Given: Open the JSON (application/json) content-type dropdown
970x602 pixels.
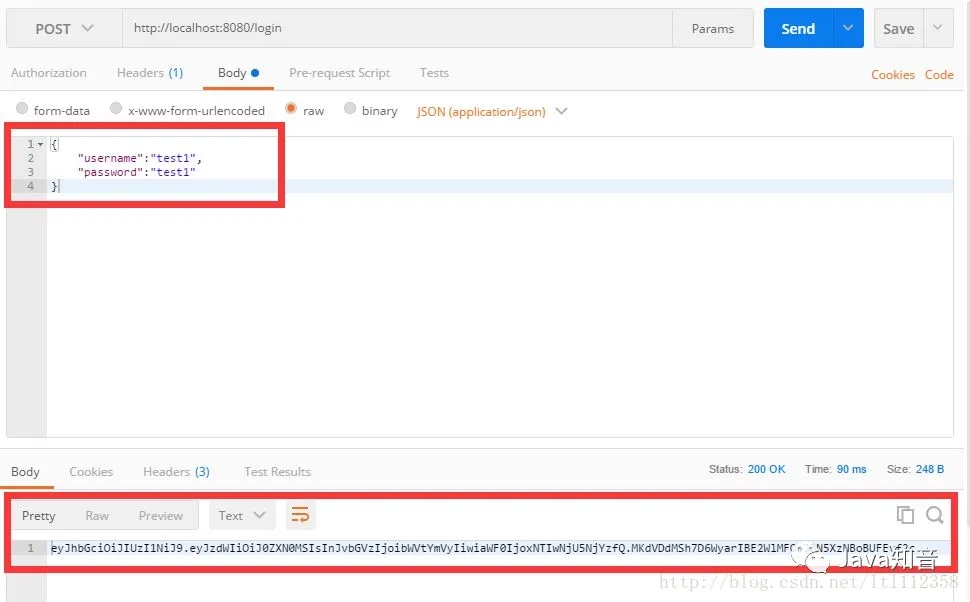Looking at the screenshot, I should [x=491, y=110].
